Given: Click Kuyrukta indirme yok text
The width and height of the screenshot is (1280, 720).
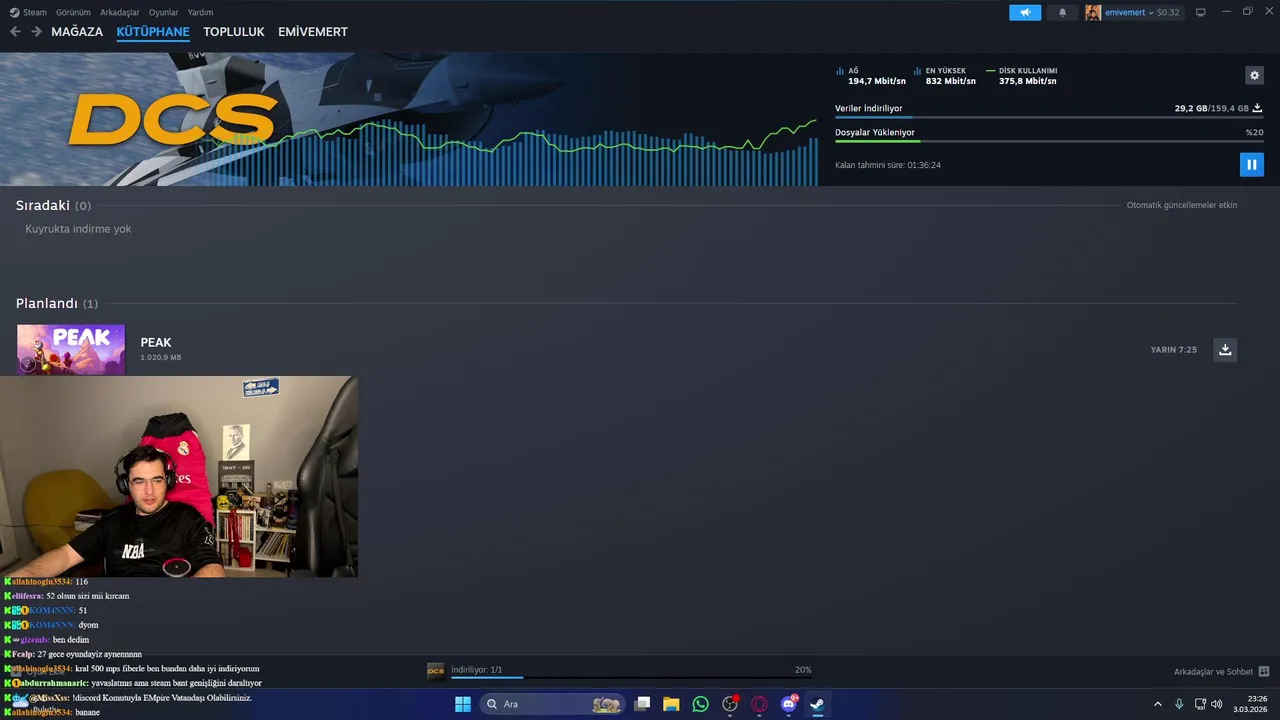Looking at the screenshot, I should 78,229.
